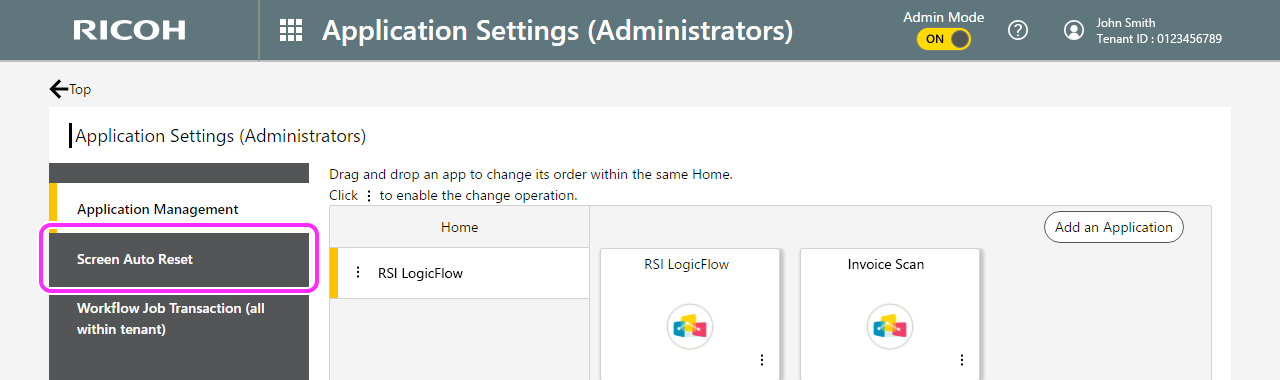Toggle the Admin Mode switch off

(943, 39)
